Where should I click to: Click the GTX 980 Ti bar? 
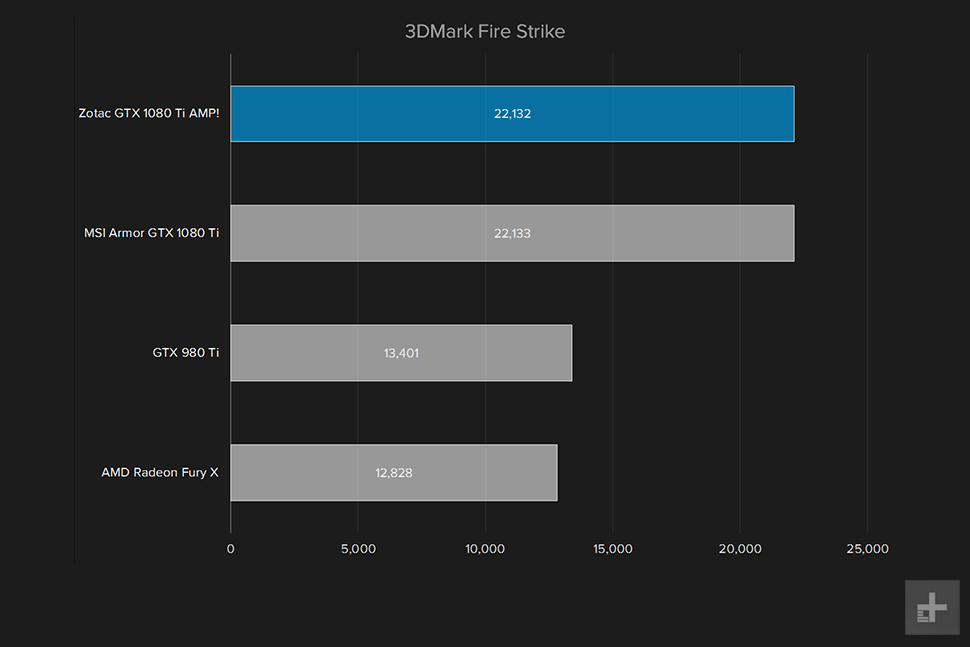401,353
